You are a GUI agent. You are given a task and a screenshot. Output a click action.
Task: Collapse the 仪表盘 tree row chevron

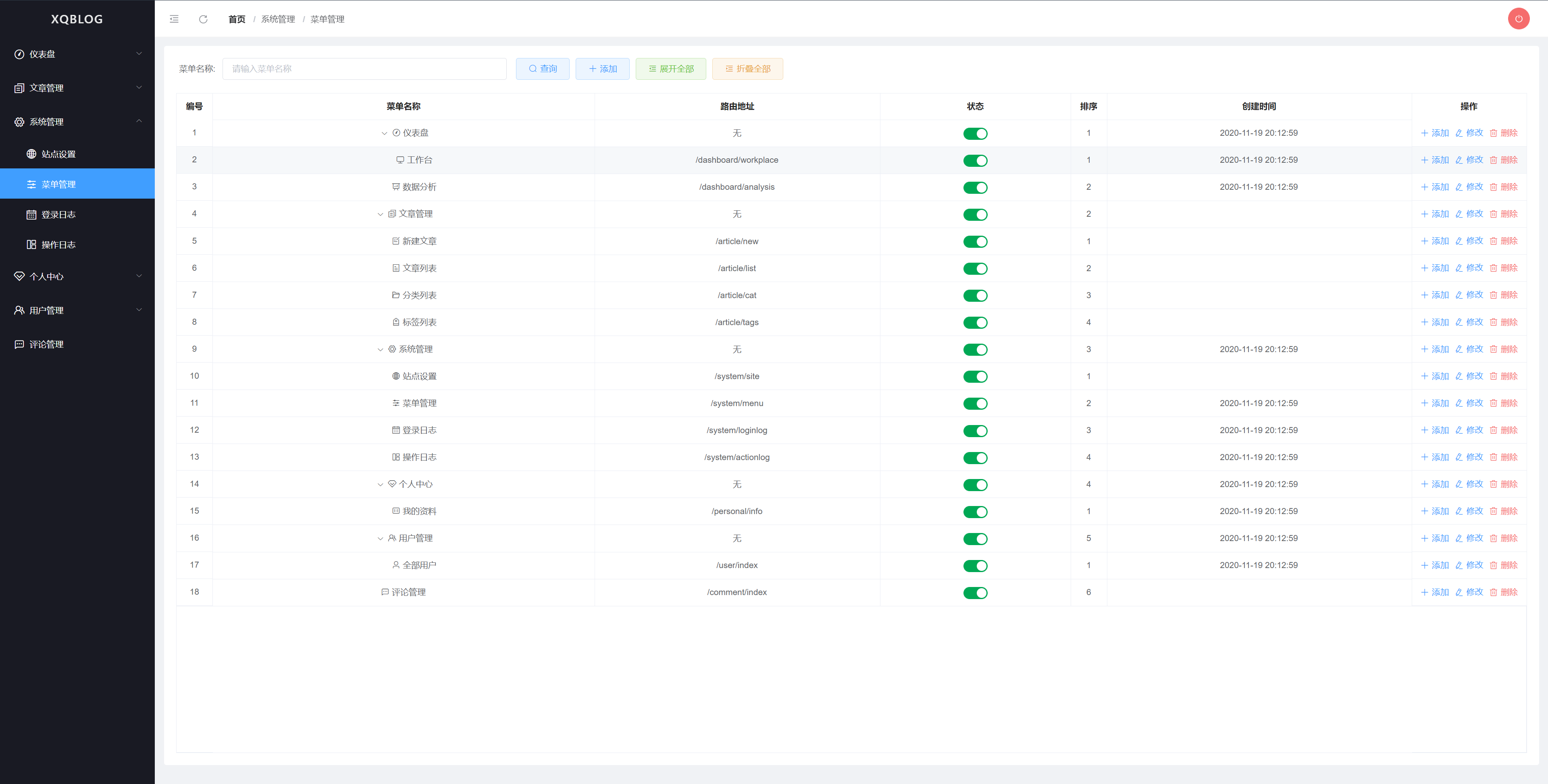(x=384, y=133)
